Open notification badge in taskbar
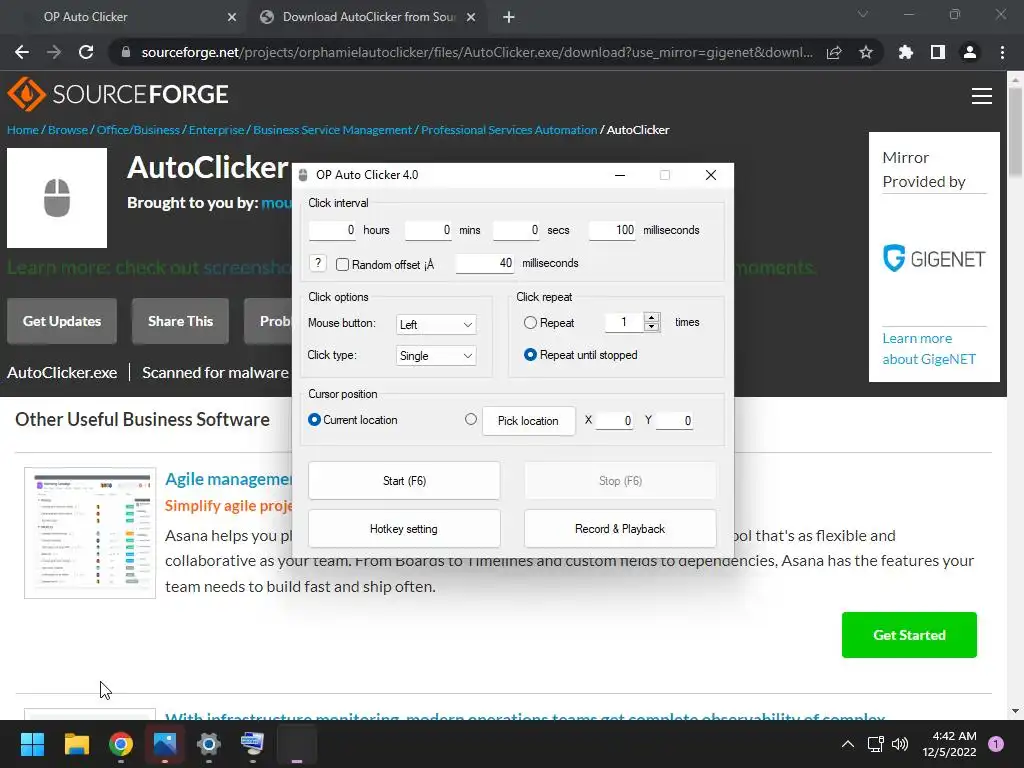This screenshot has height=768, width=1024. [996, 743]
